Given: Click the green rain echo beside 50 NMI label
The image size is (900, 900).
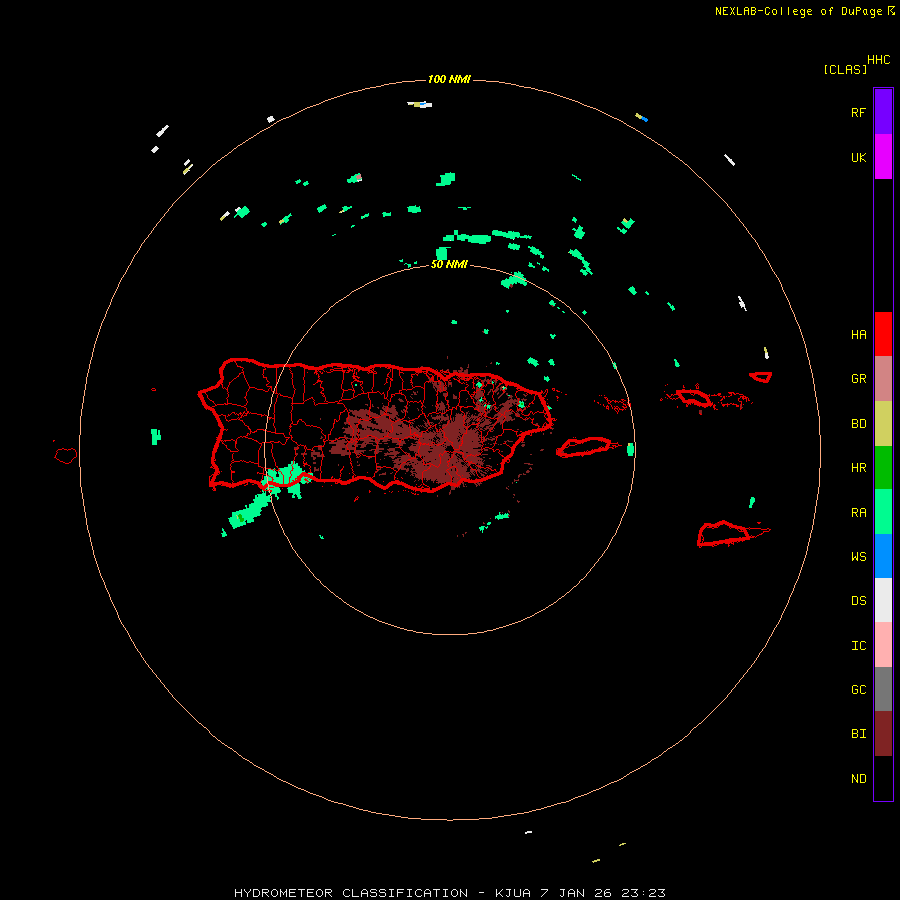Looking at the screenshot, I should [441, 254].
